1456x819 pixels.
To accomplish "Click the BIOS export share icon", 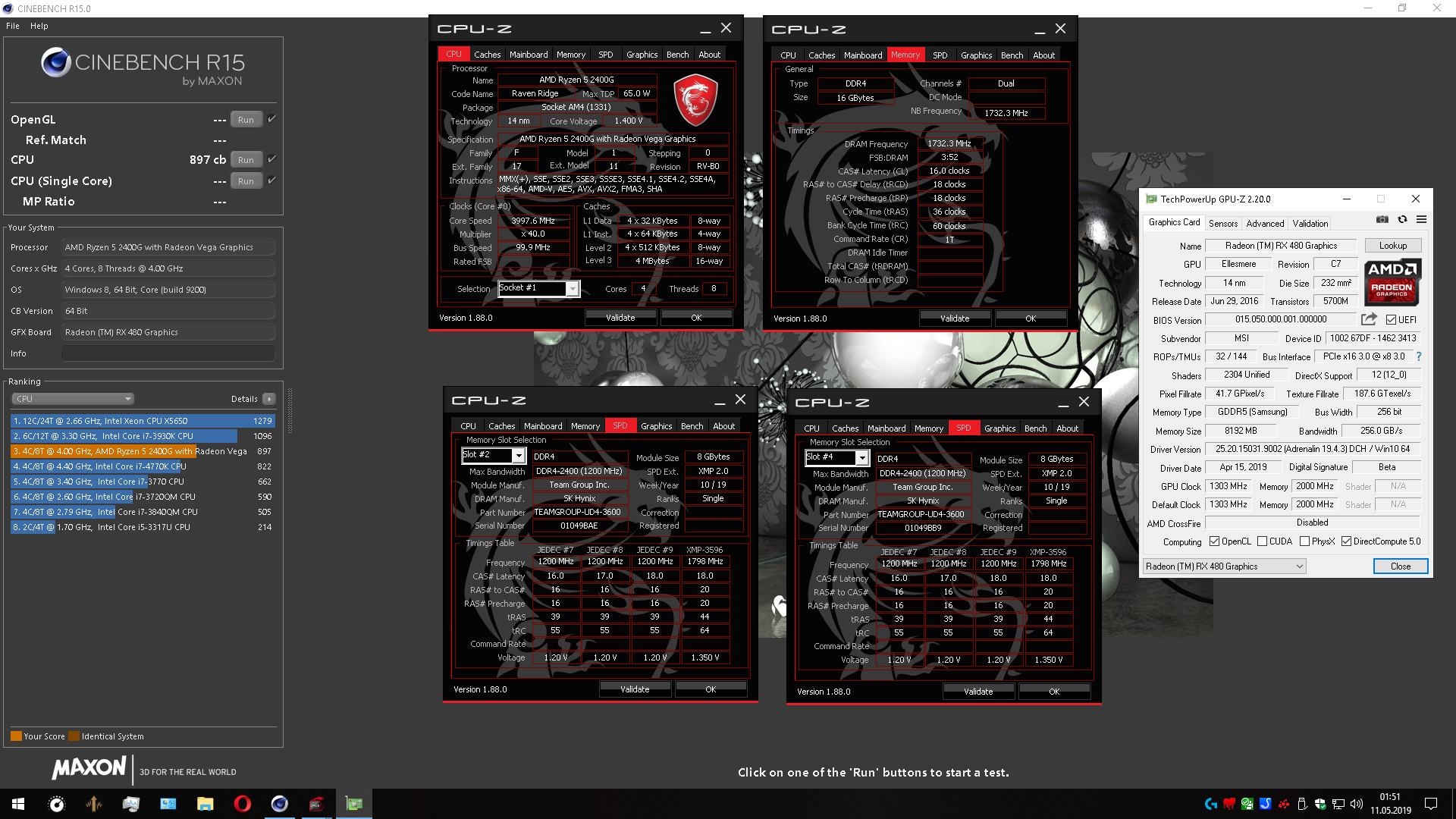I will point(1369,319).
